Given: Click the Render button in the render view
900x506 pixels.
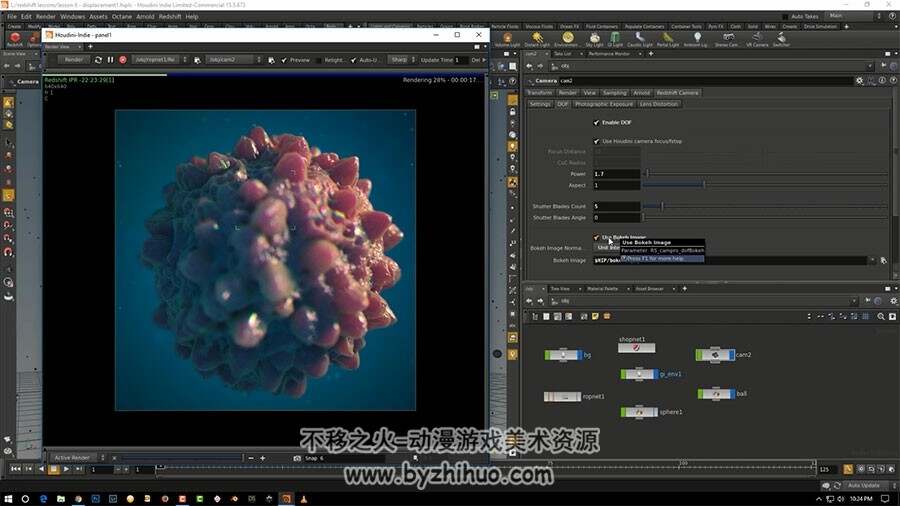Looking at the screenshot, I should coord(73,60).
